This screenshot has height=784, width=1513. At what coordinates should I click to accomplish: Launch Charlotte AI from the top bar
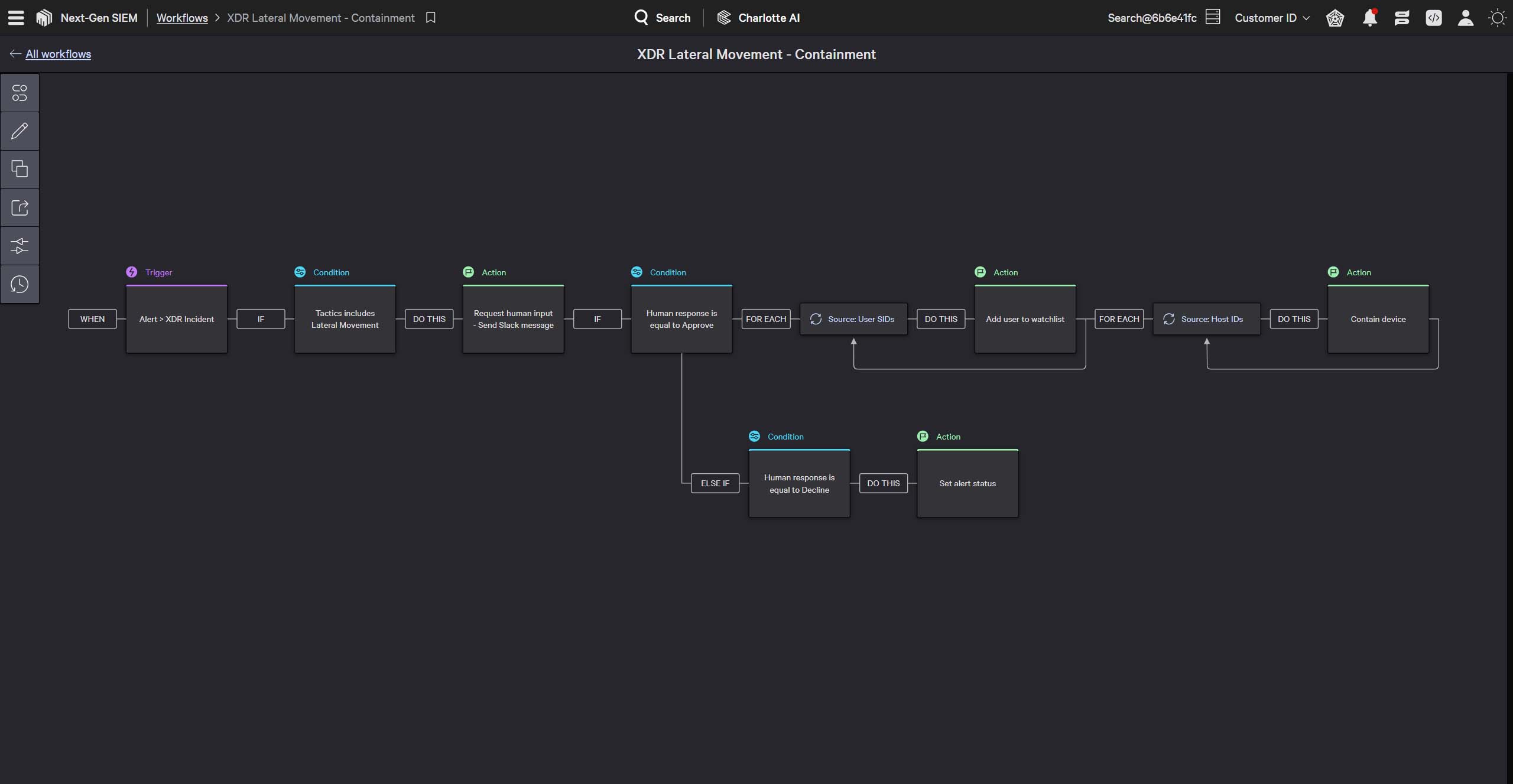[x=758, y=18]
